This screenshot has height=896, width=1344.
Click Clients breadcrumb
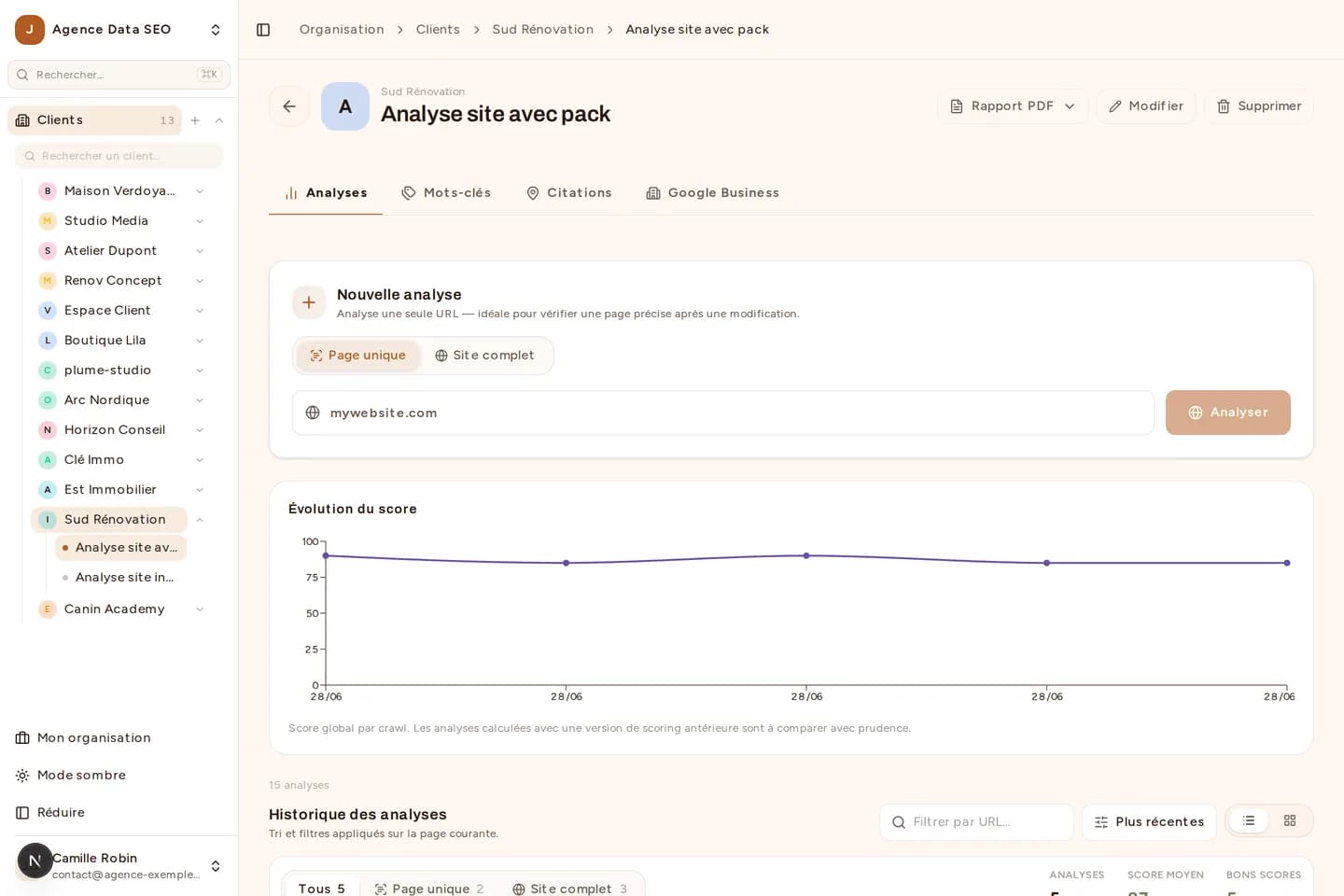(438, 30)
